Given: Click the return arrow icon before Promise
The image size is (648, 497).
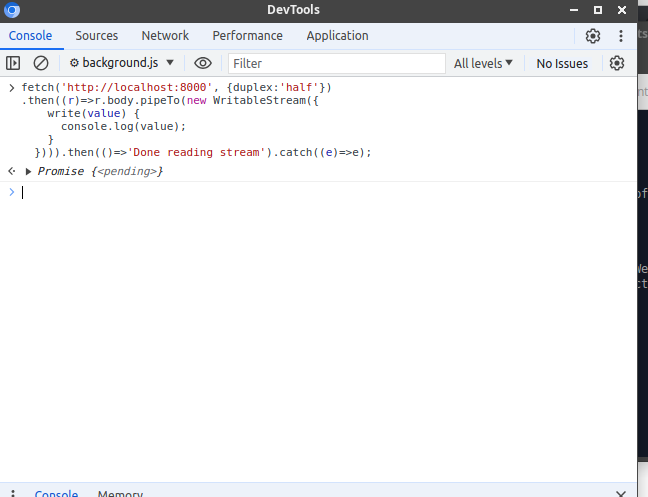Looking at the screenshot, I should pos(12,171).
